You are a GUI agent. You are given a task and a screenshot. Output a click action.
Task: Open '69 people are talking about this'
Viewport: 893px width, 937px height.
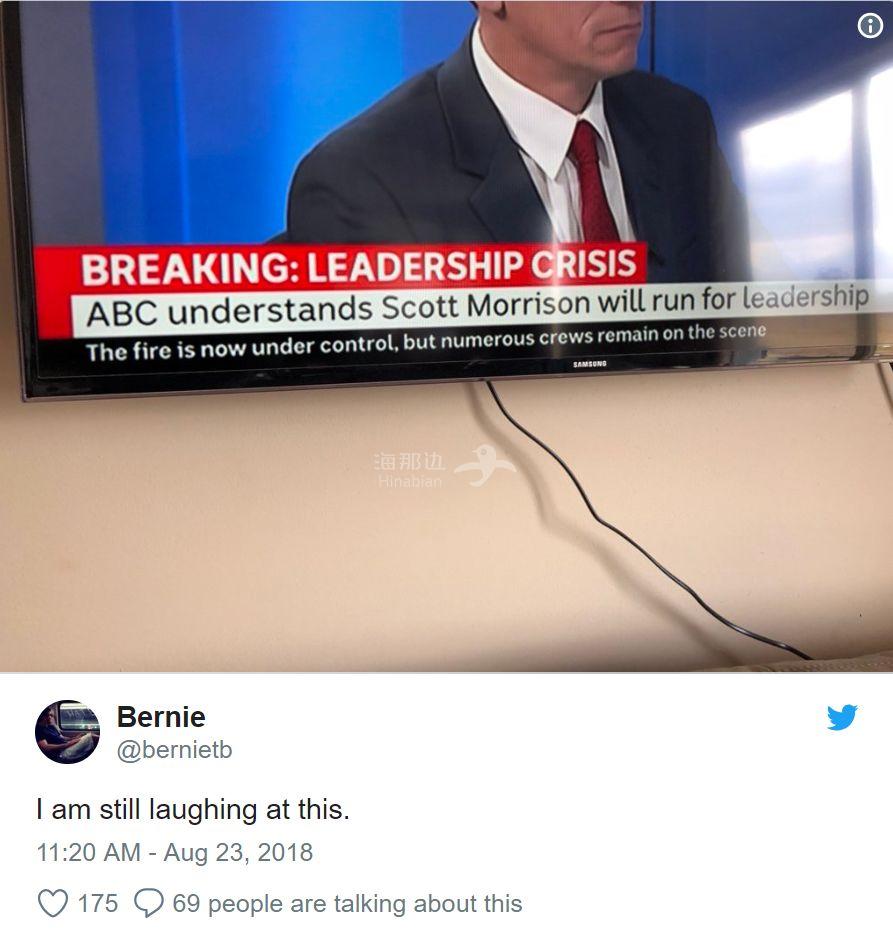coord(347,904)
